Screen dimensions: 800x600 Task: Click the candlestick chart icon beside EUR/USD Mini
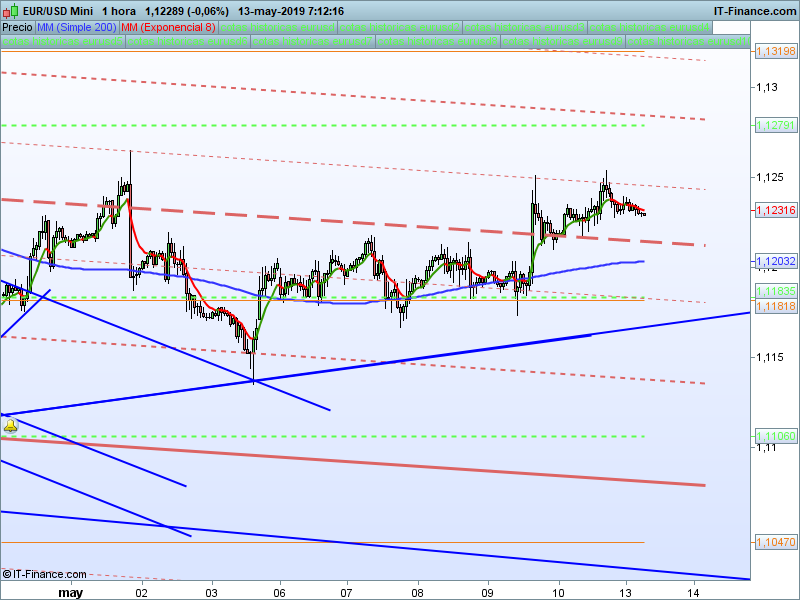(x=11, y=11)
